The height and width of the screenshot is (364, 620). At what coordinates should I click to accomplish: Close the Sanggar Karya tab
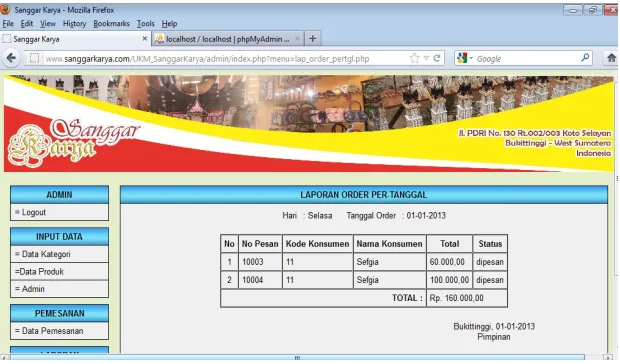click(x=144, y=39)
